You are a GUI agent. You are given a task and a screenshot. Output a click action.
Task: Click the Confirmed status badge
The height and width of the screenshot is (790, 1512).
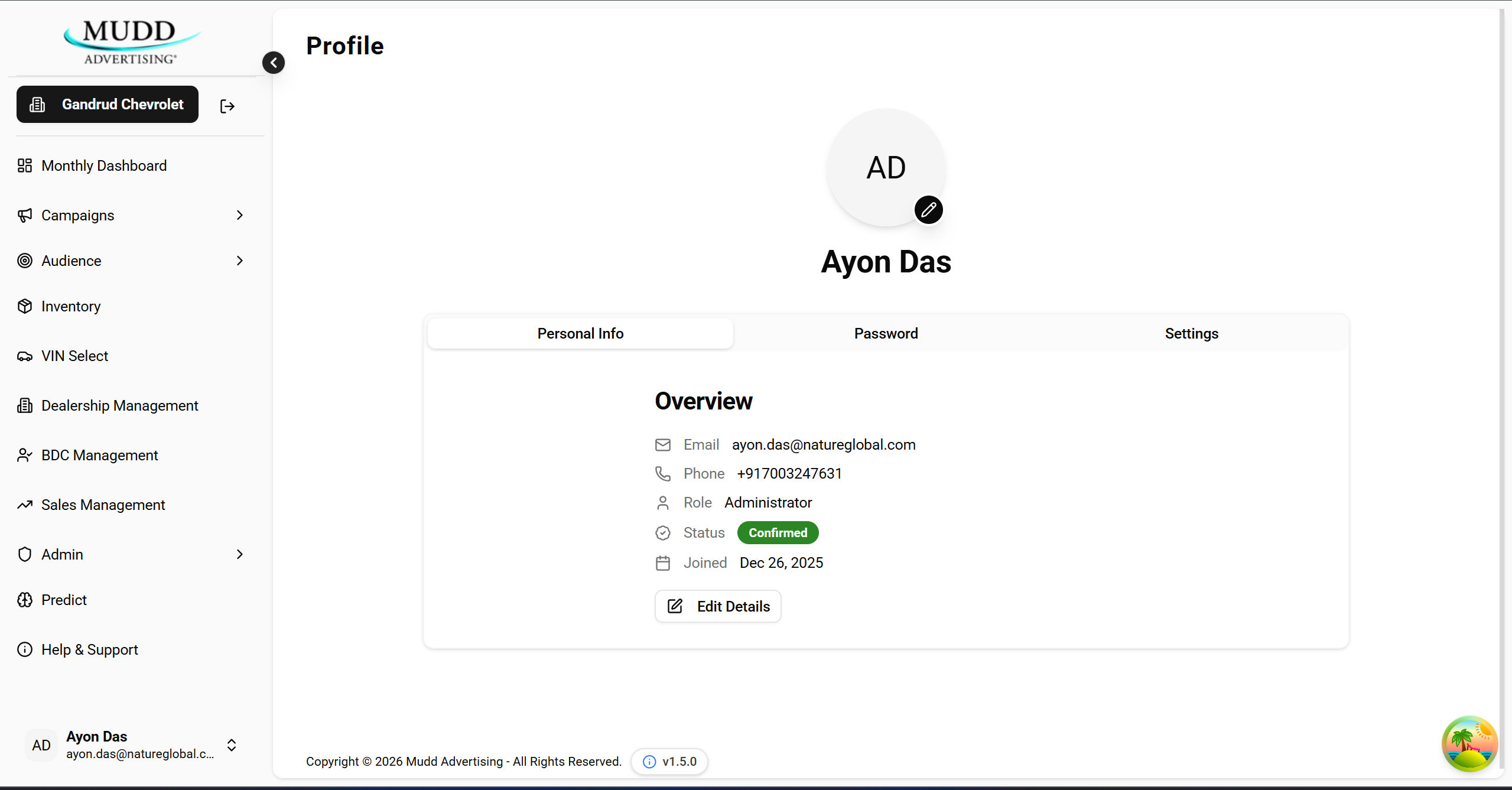(x=778, y=532)
